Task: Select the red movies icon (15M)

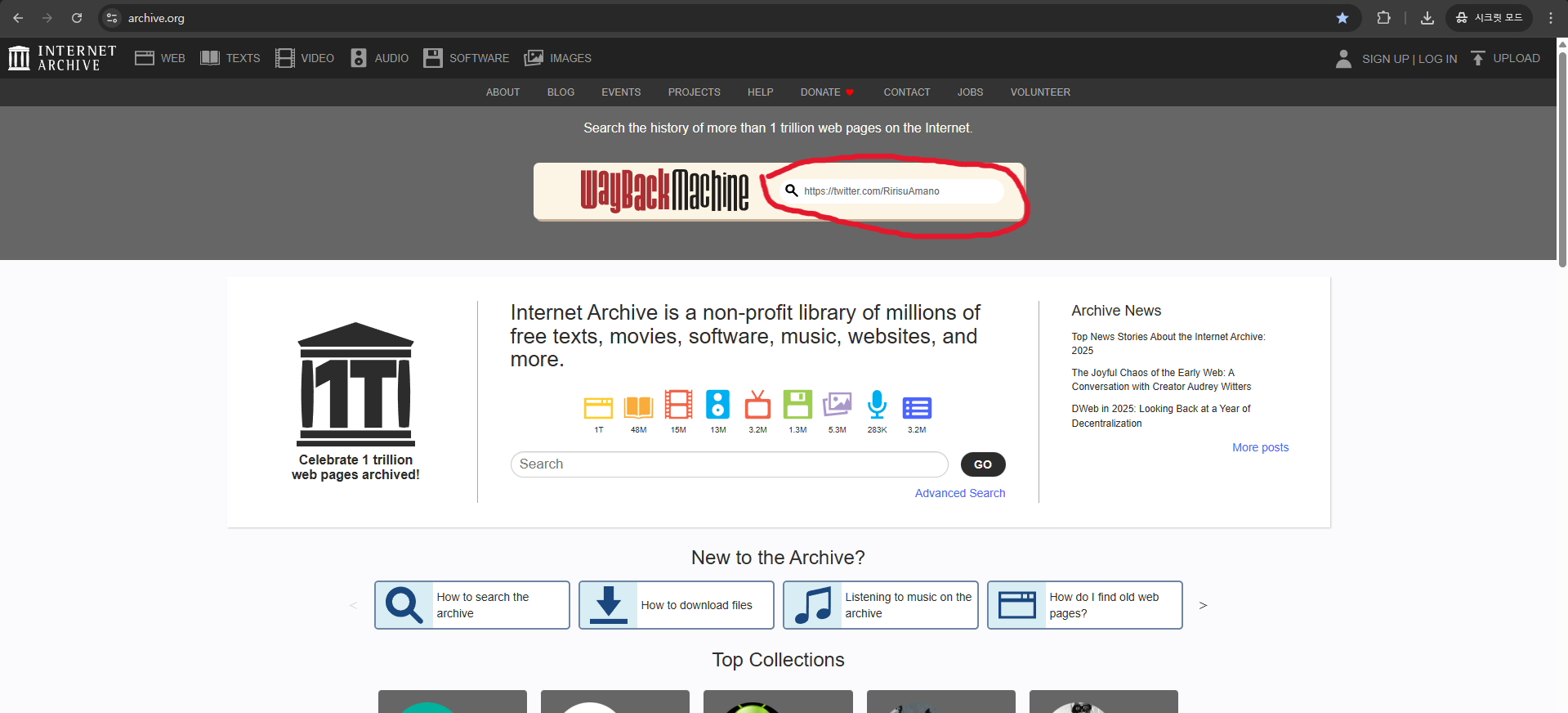Action: coord(678,405)
